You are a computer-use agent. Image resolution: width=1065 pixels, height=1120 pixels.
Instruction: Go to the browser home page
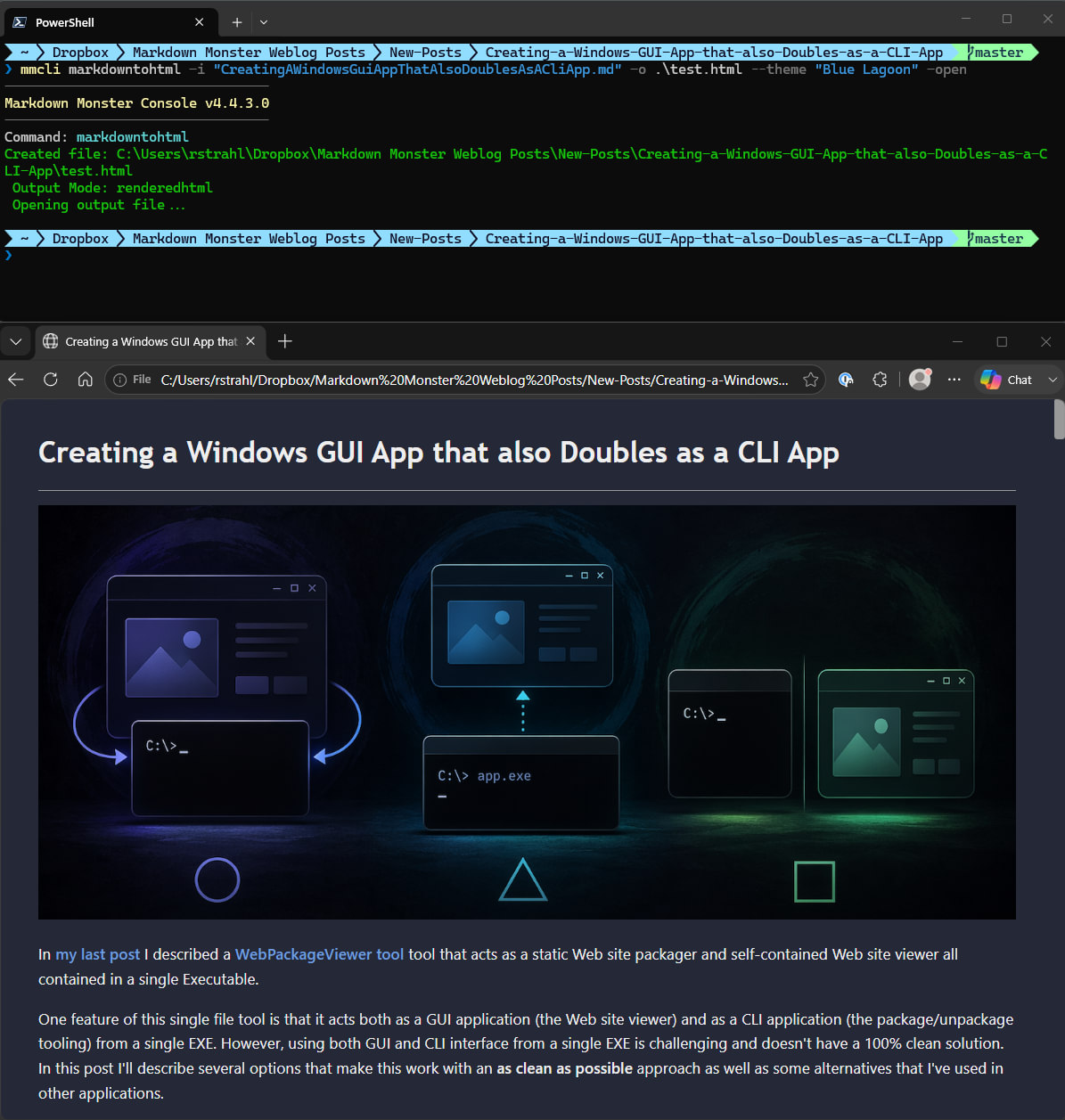[86, 380]
